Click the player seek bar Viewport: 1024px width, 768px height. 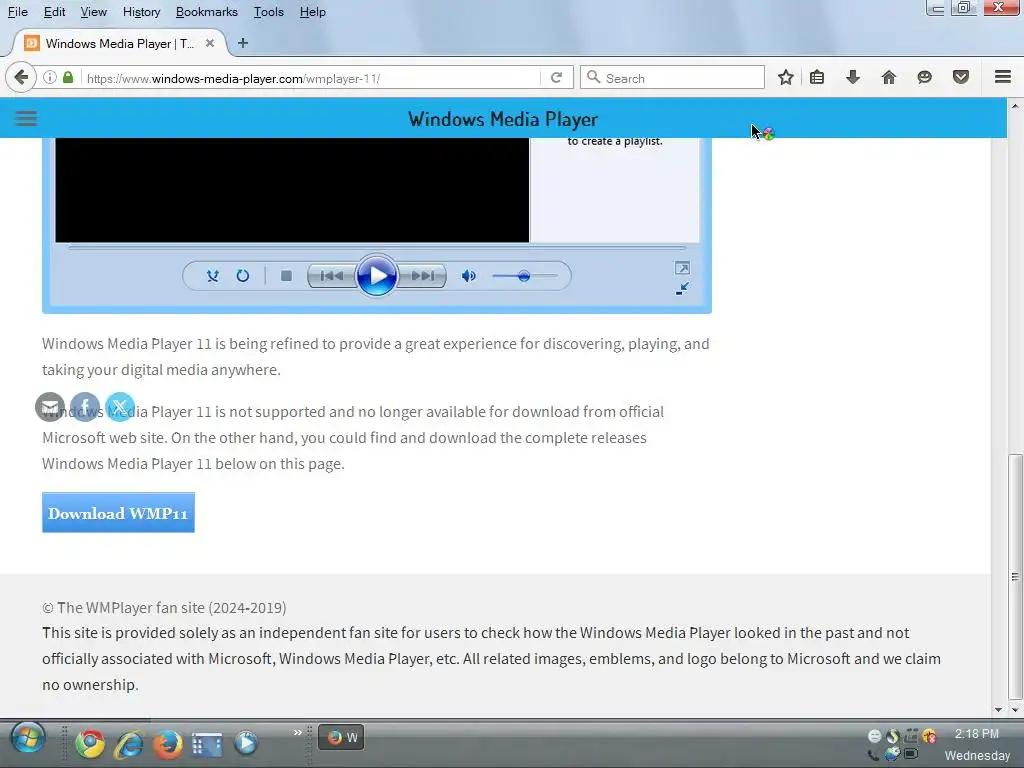click(377, 248)
